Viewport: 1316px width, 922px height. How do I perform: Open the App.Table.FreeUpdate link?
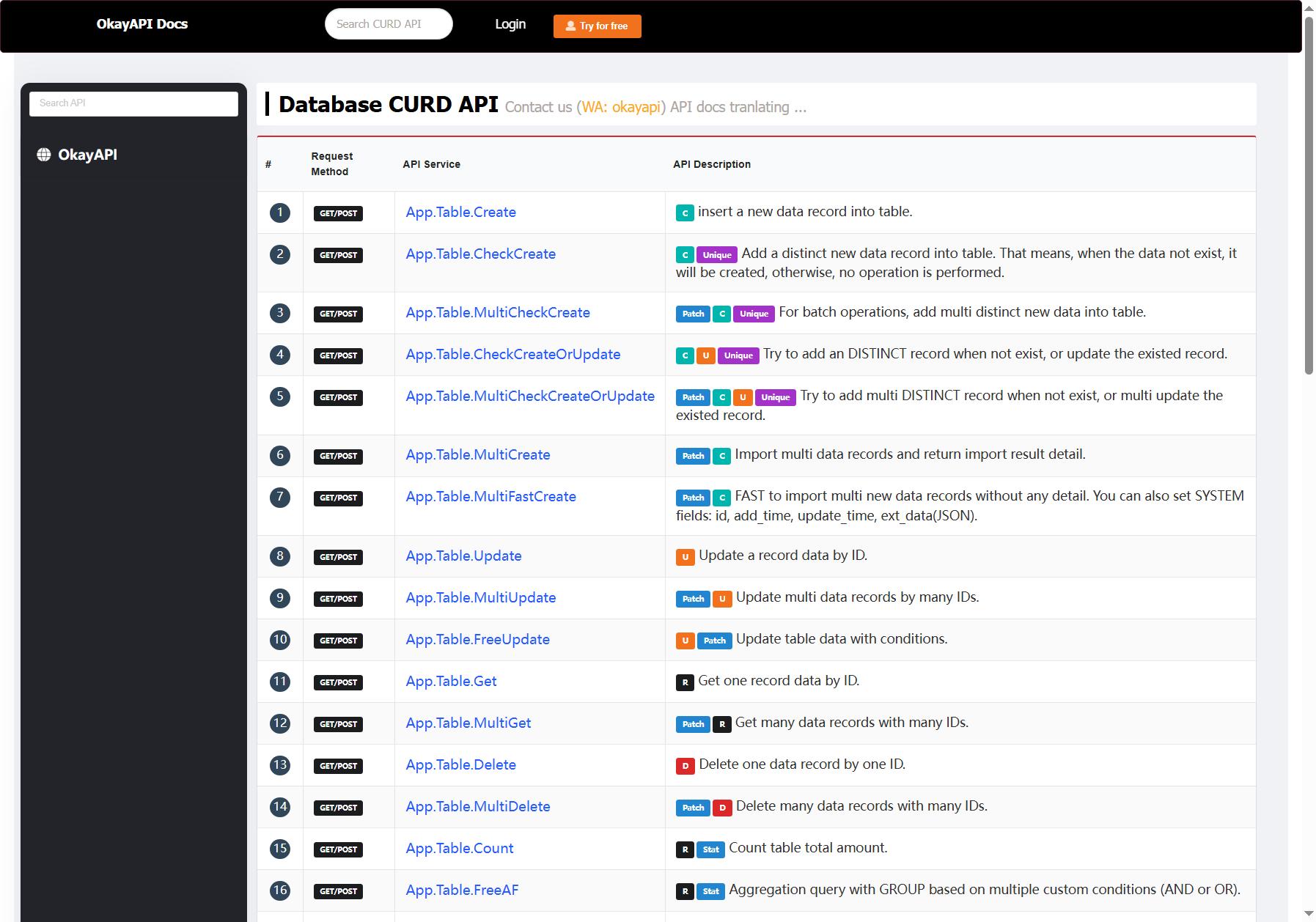click(x=477, y=640)
